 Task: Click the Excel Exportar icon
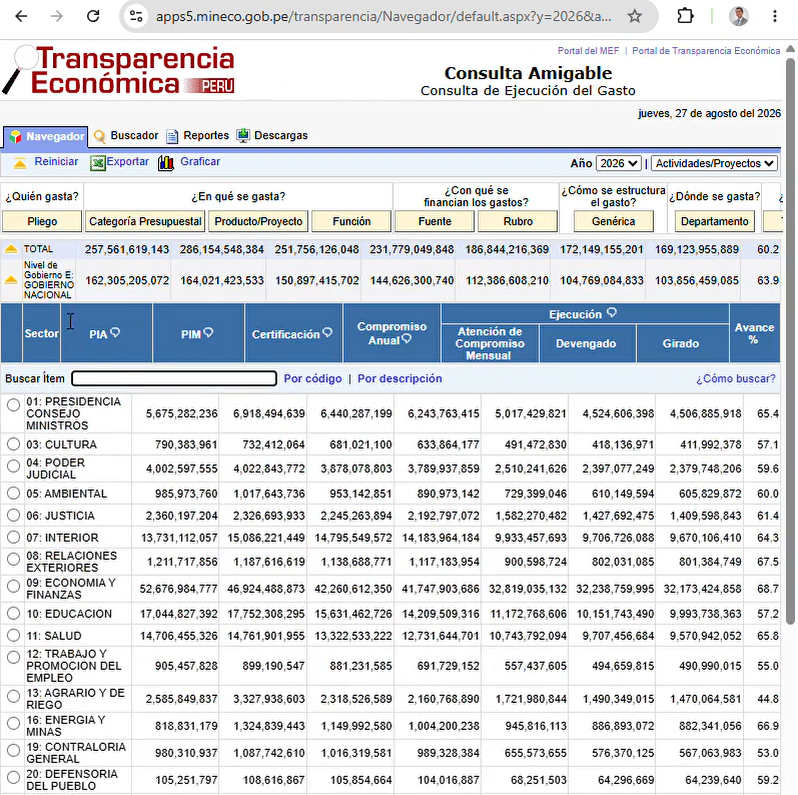coord(98,163)
